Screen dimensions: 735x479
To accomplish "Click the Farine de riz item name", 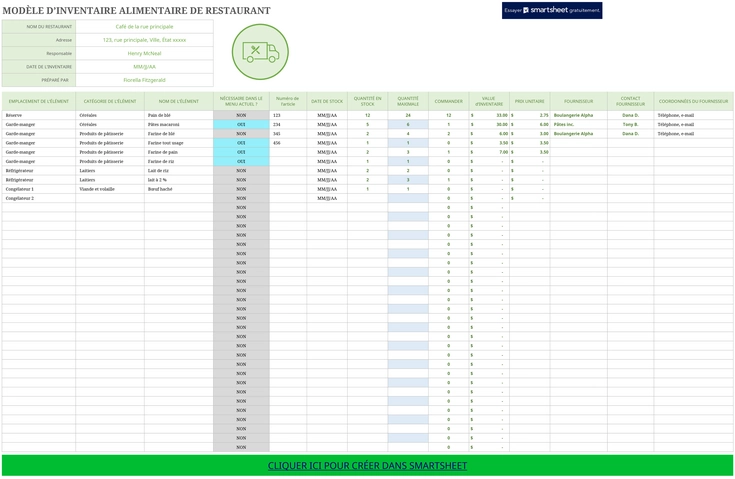I will pyautogui.click(x=179, y=161).
